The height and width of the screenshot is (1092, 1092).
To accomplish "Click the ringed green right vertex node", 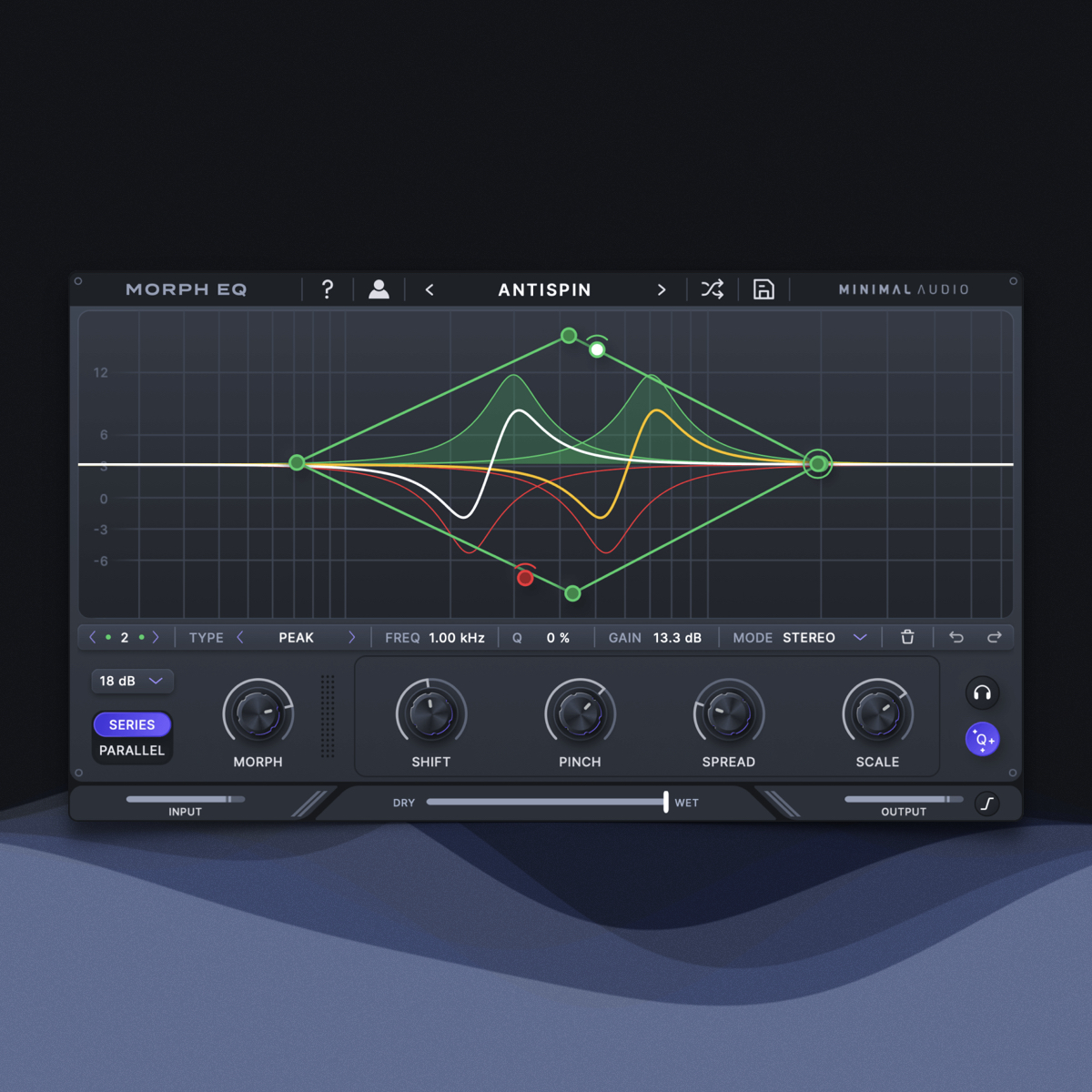I will coord(818,464).
